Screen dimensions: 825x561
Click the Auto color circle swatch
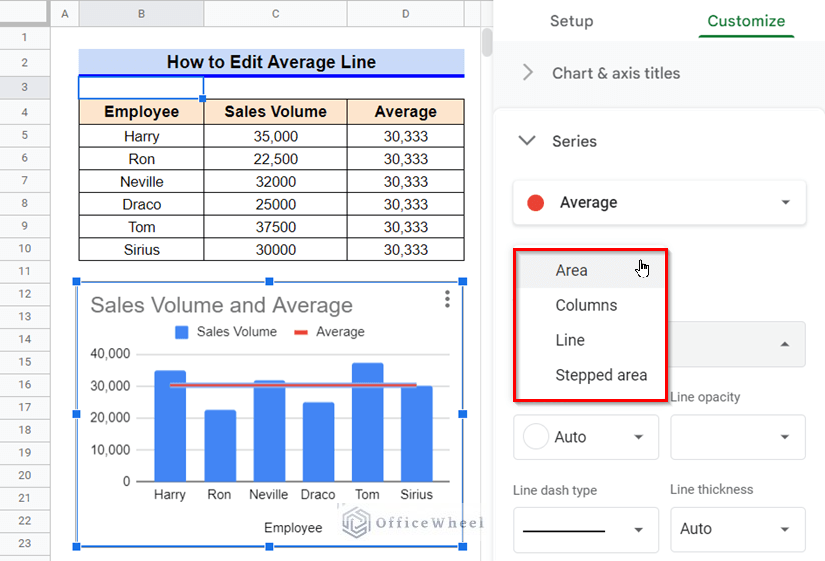[x=536, y=437]
